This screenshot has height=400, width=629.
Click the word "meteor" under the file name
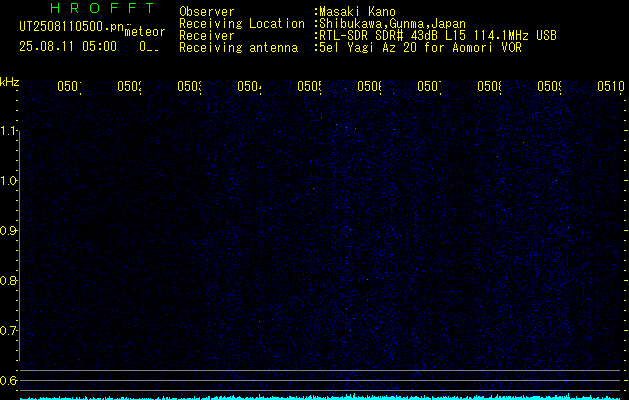[x=145, y=32]
